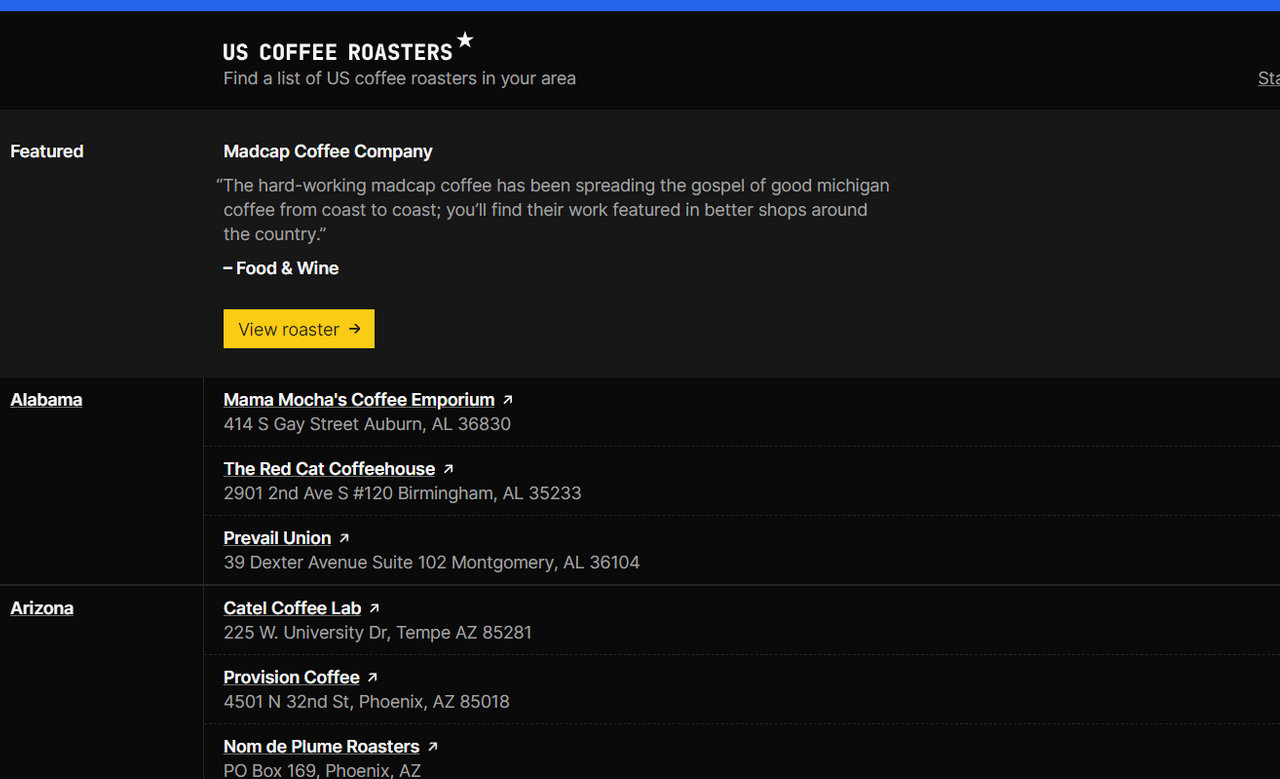
Task: Click the address PO Box 169, Phoenix
Action: [x=322, y=771]
